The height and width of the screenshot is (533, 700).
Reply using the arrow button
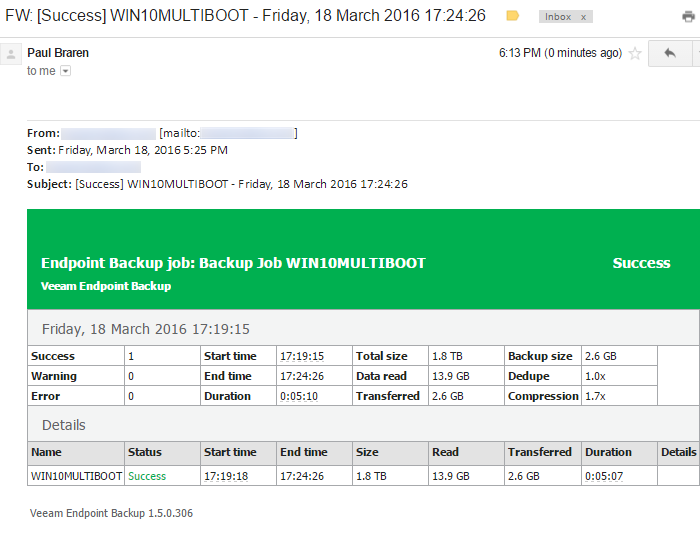click(x=670, y=53)
